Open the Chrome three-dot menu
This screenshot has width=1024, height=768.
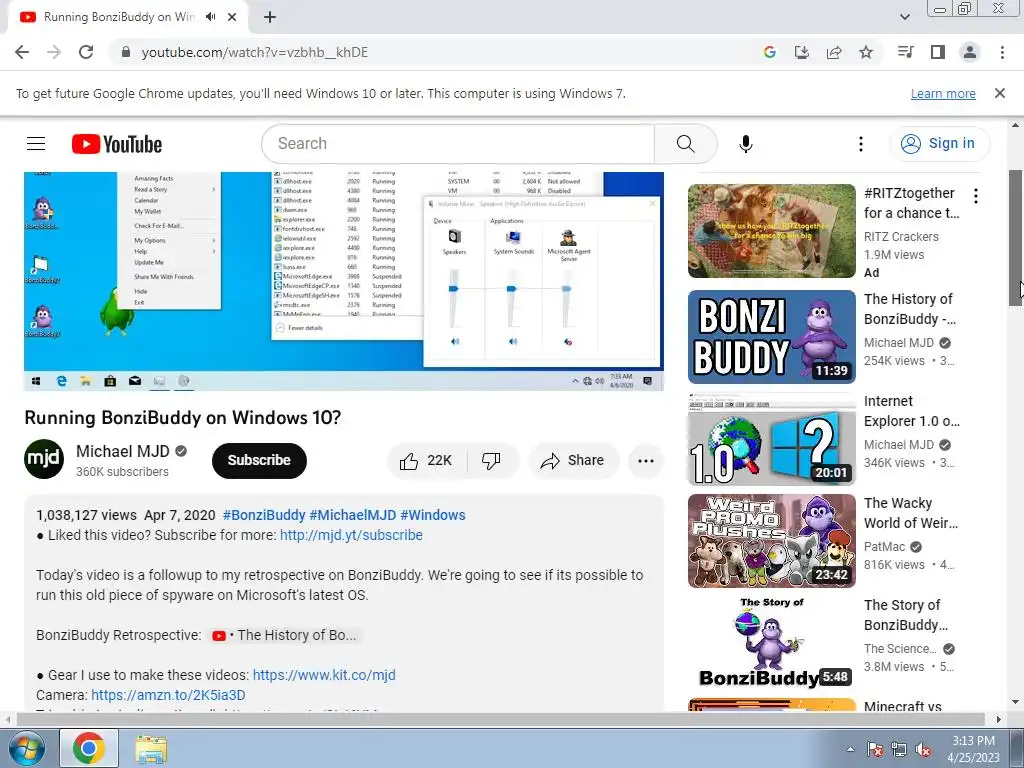point(1002,52)
